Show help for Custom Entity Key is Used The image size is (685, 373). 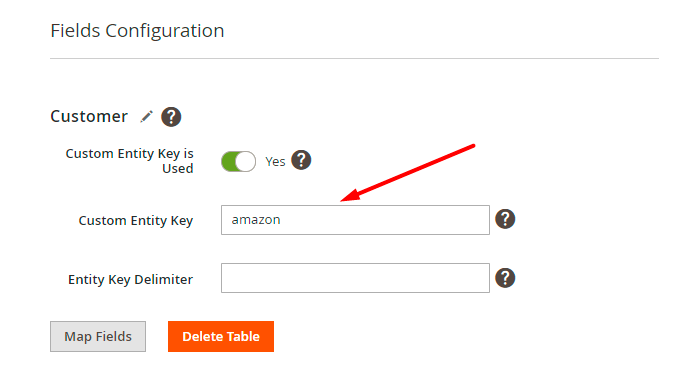[301, 160]
